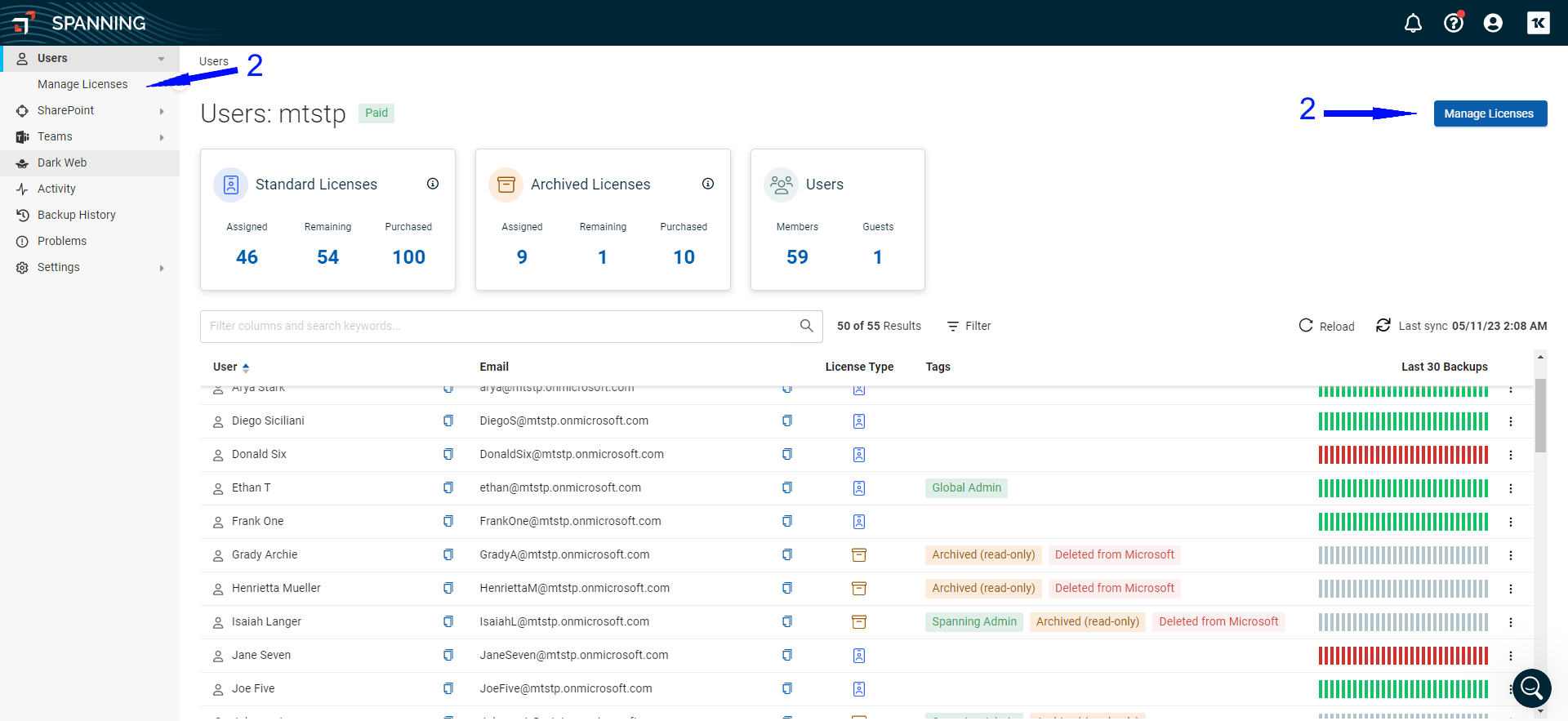Image resolution: width=1568 pixels, height=721 pixels.
Task: Copy JaneSeven@mtstp.onmicrosoft.com email address
Action: point(787,655)
